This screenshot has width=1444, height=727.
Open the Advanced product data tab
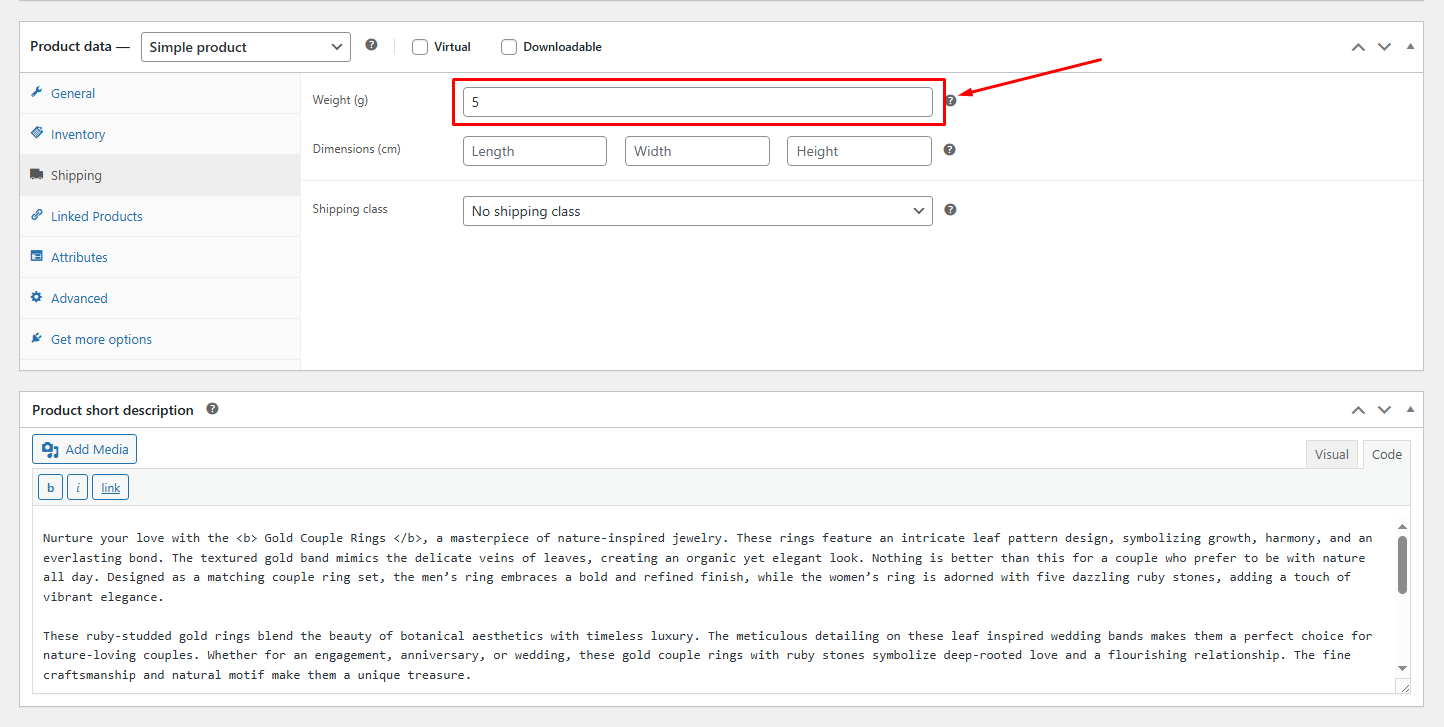tap(160, 298)
